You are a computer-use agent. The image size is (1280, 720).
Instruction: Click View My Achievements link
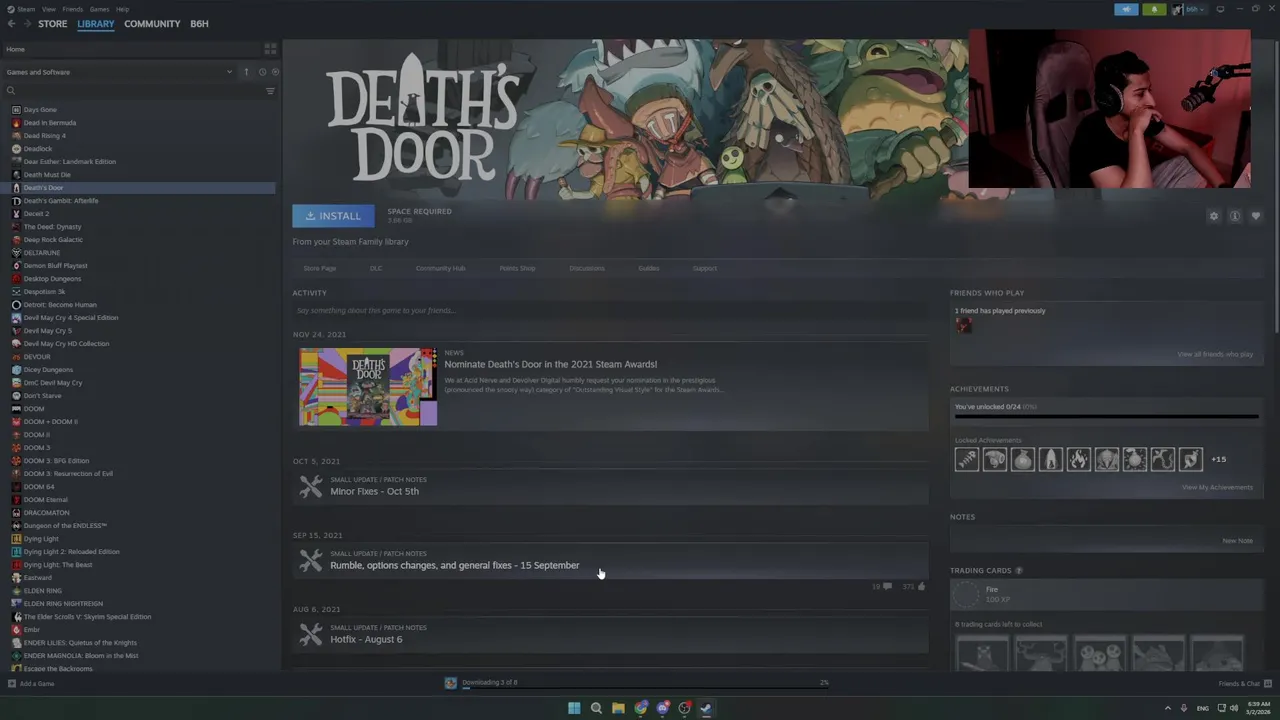pyautogui.click(x=1217, y=487)
